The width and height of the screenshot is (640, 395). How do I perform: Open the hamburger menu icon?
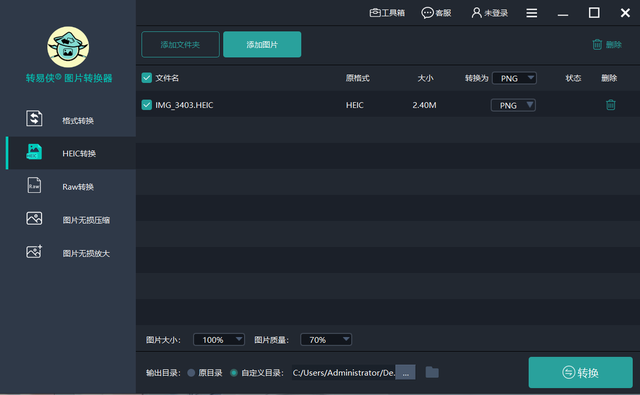pyautogui.click(x=531, y=13)
